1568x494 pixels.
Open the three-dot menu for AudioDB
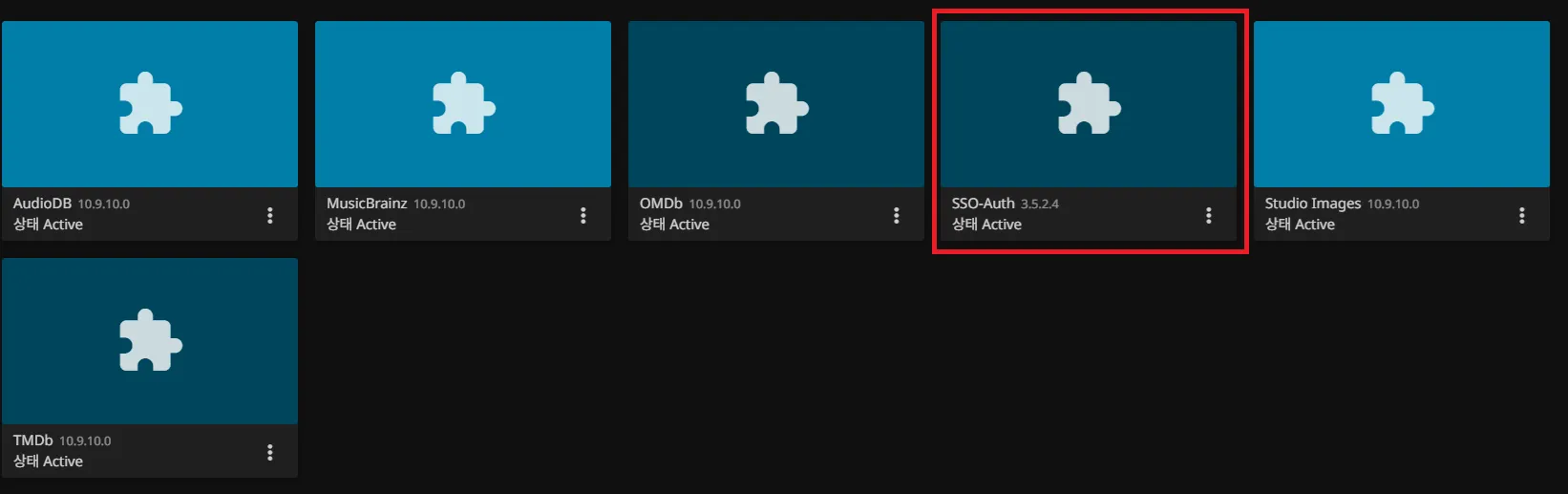click(270, 215)
